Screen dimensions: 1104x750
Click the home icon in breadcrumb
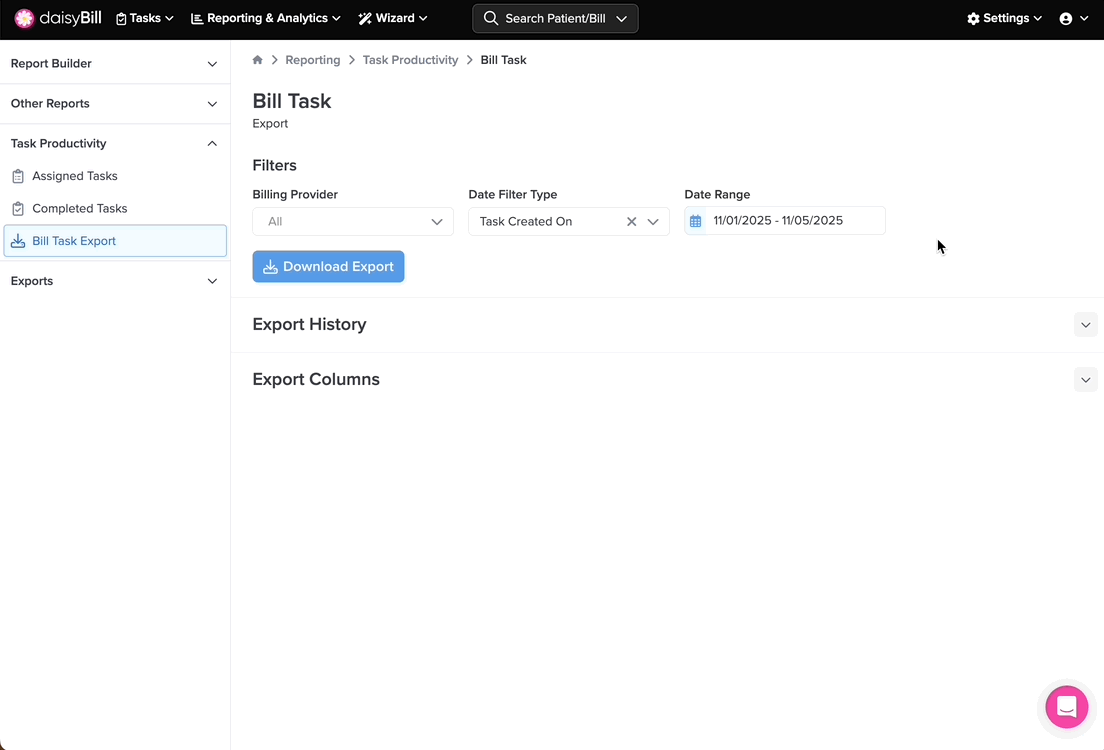click(x=258, y=60)
